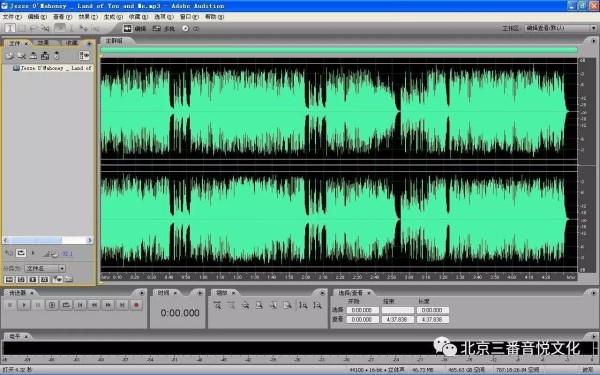Click the horizontal scrollbar in the Files panel
The width and height of the screenshot is (600, 375).
pyautogui.click(x=47, y=240)
